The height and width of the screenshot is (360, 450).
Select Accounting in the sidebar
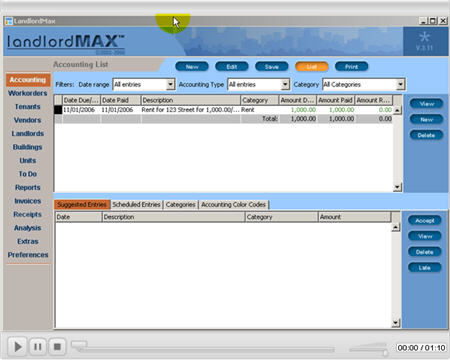click(x=28, y=80)
